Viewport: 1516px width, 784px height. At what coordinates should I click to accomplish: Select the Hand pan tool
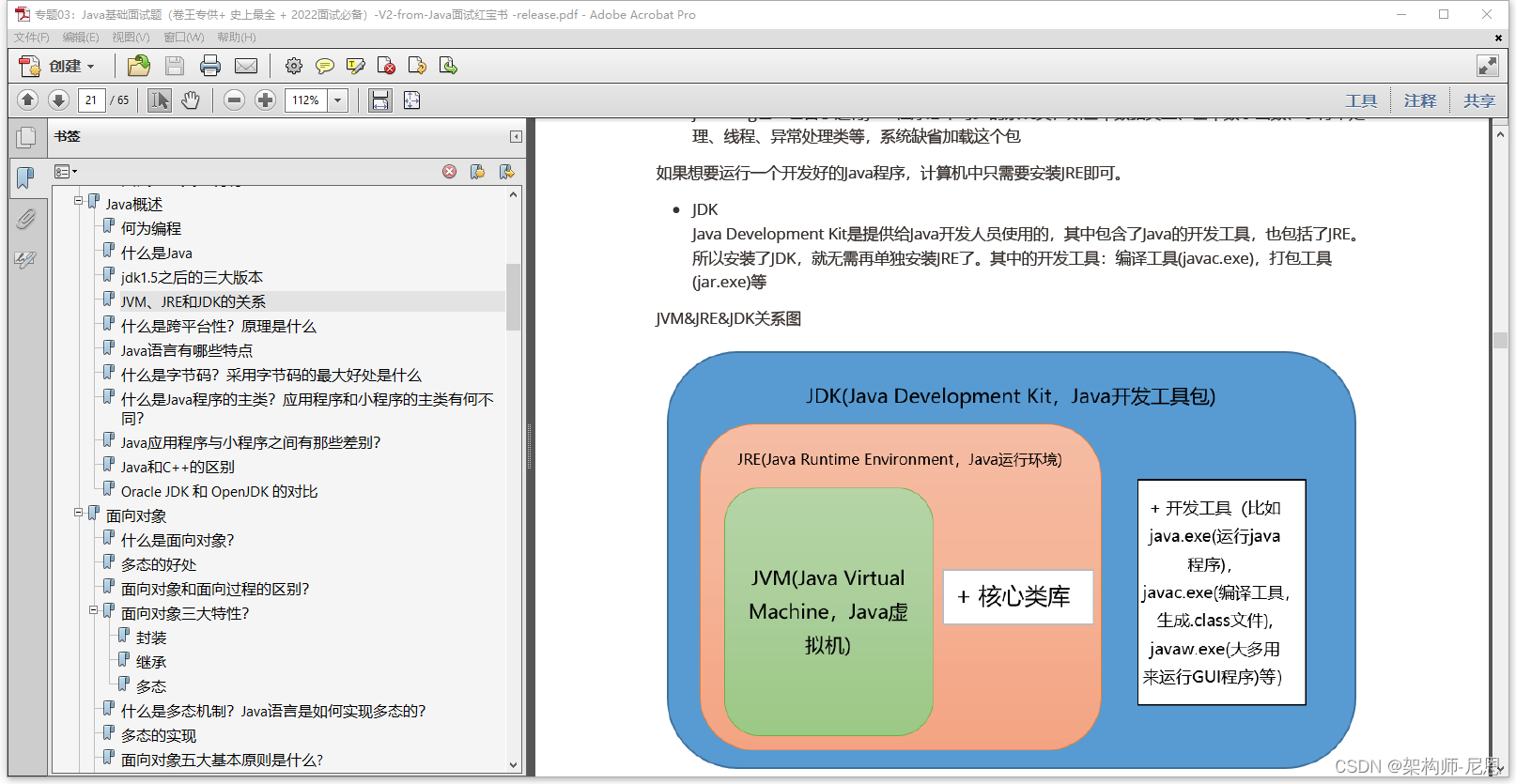[191, 100]
